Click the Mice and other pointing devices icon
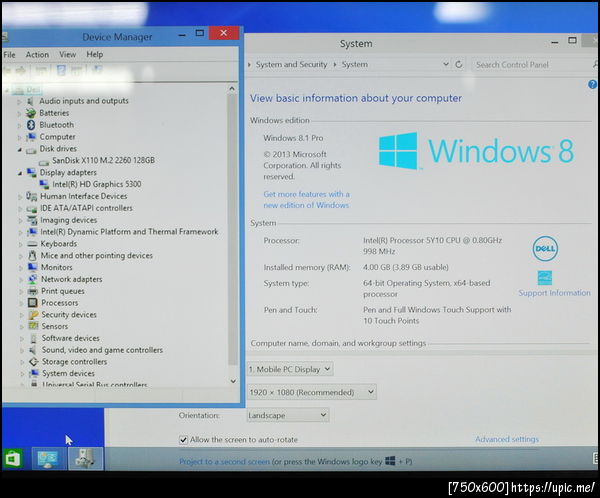This screenshot has width=600, height=498. tap(33, 255)
